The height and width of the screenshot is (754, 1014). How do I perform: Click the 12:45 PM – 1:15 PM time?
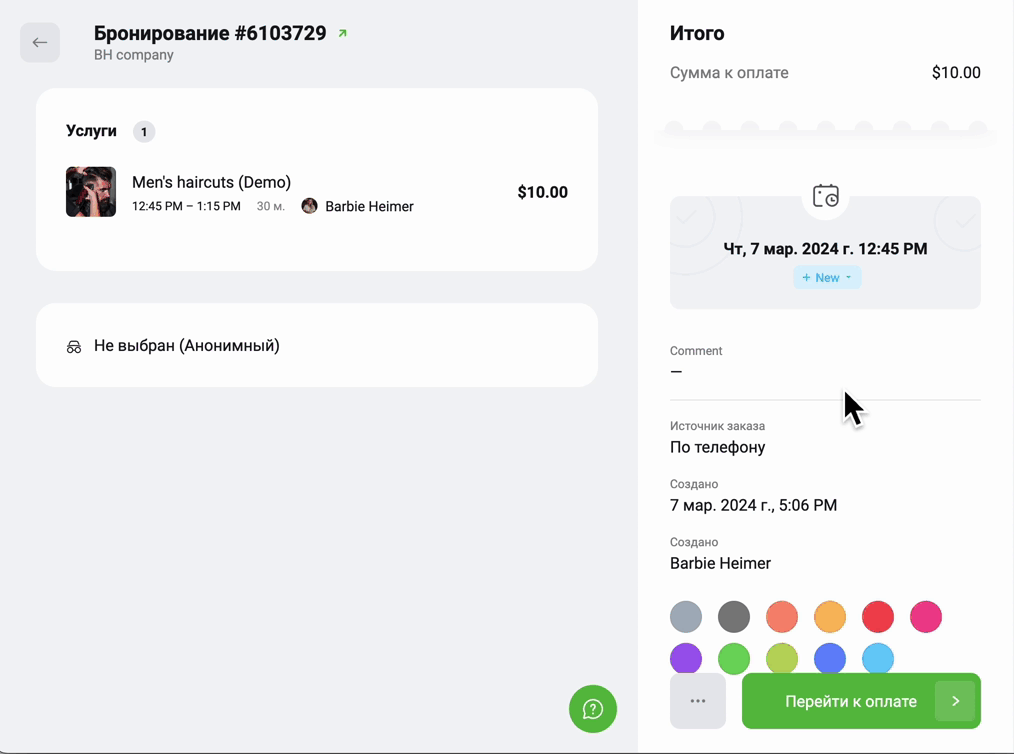click(x=186, y=206)
